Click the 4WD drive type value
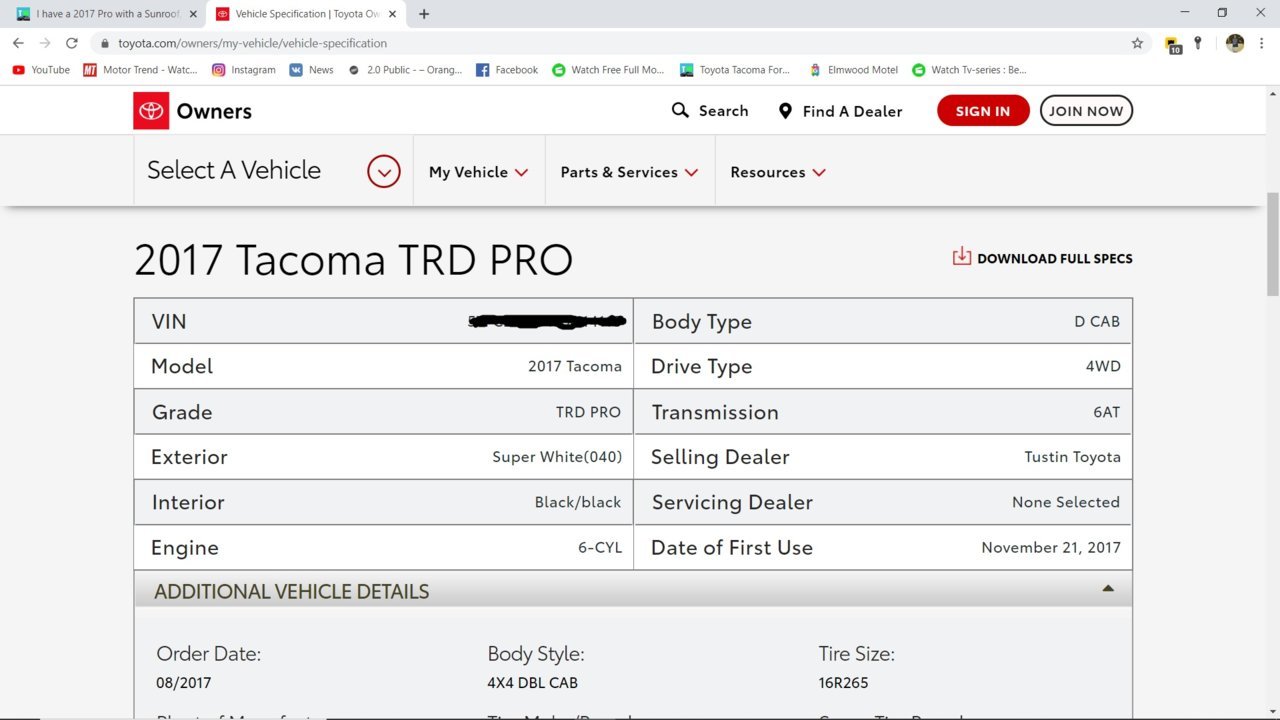Screen dimensions: 1280x720 pos(1103,366)
